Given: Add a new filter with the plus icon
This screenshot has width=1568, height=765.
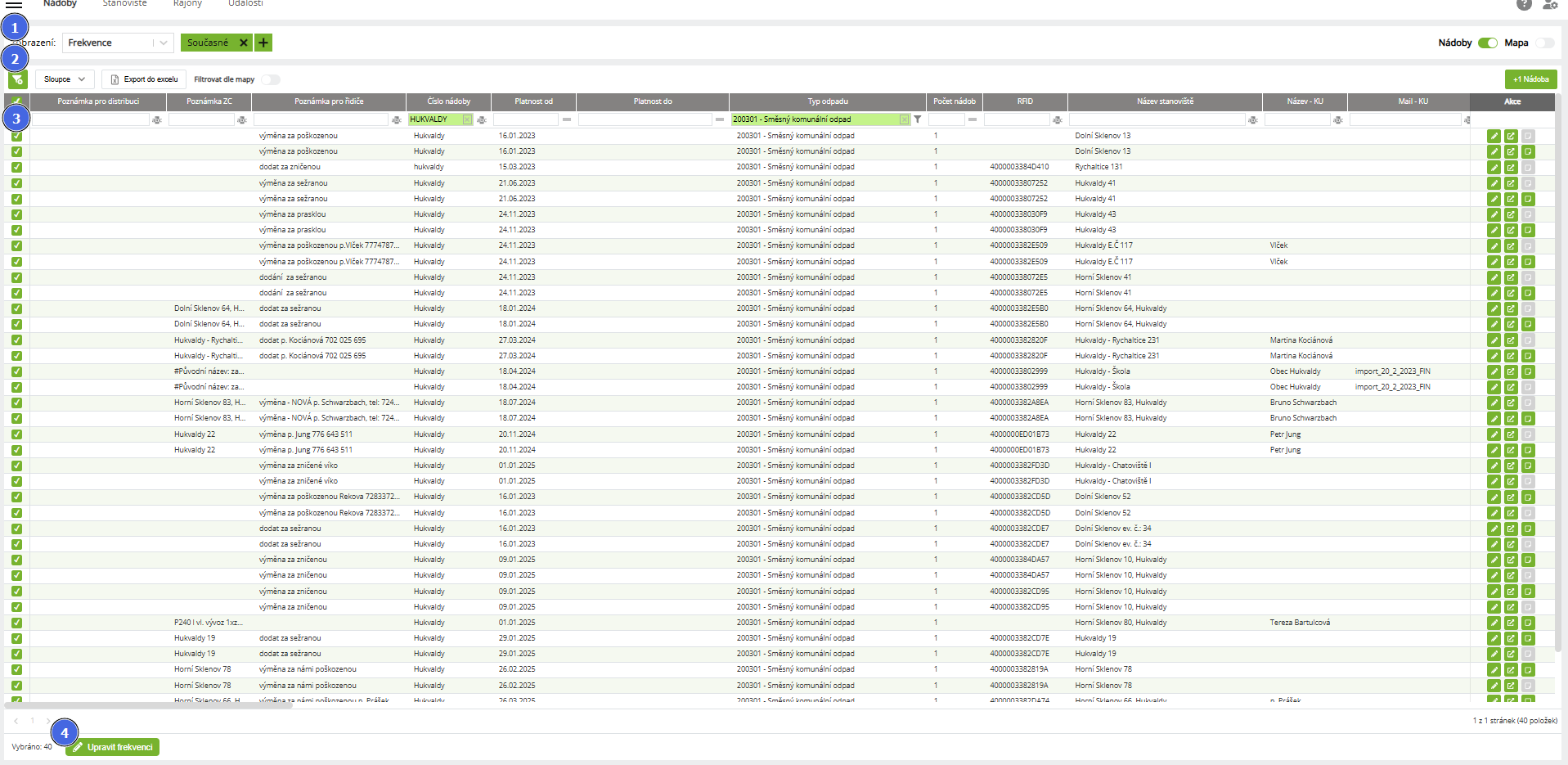Looking at the screenshot, I should pyautogui.click(x=263, y=43).
